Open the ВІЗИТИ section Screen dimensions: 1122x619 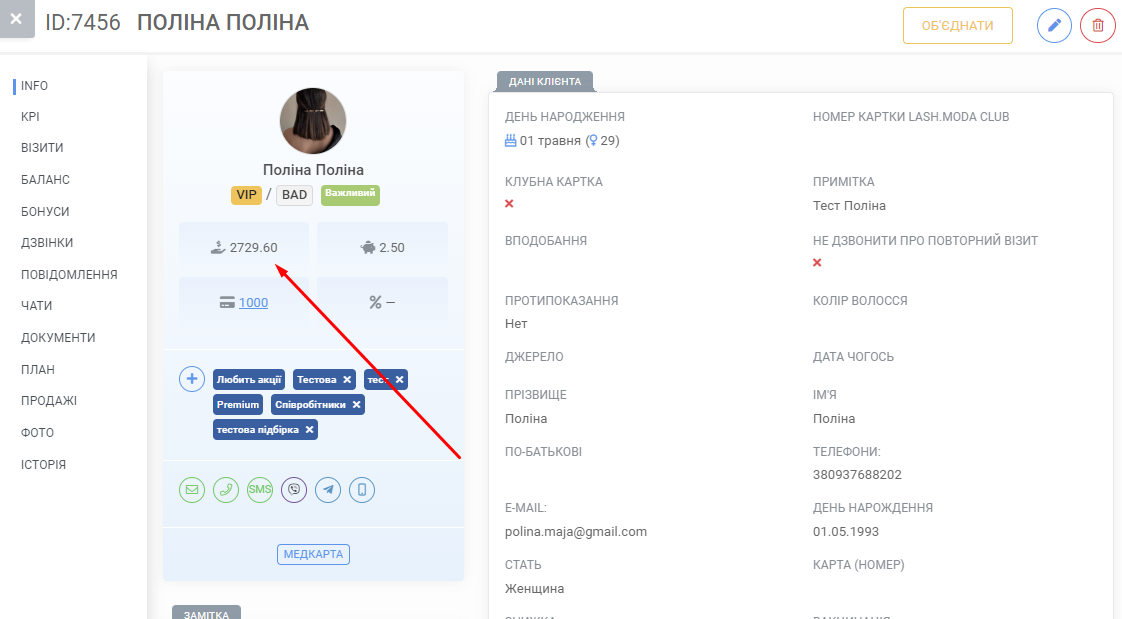(x=42, y=148)
